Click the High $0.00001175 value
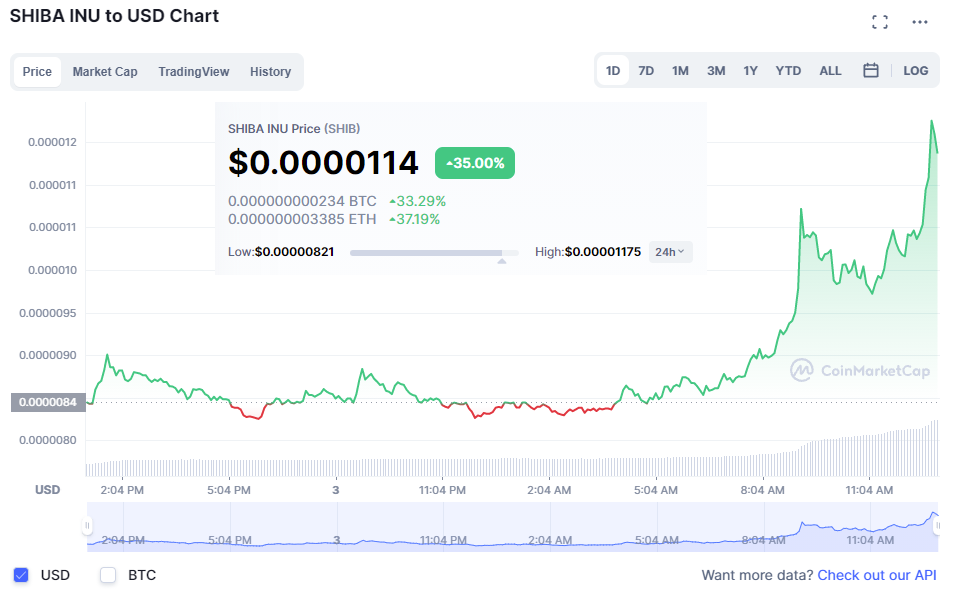The image size is (954, 603). click(x=602, y=252)
